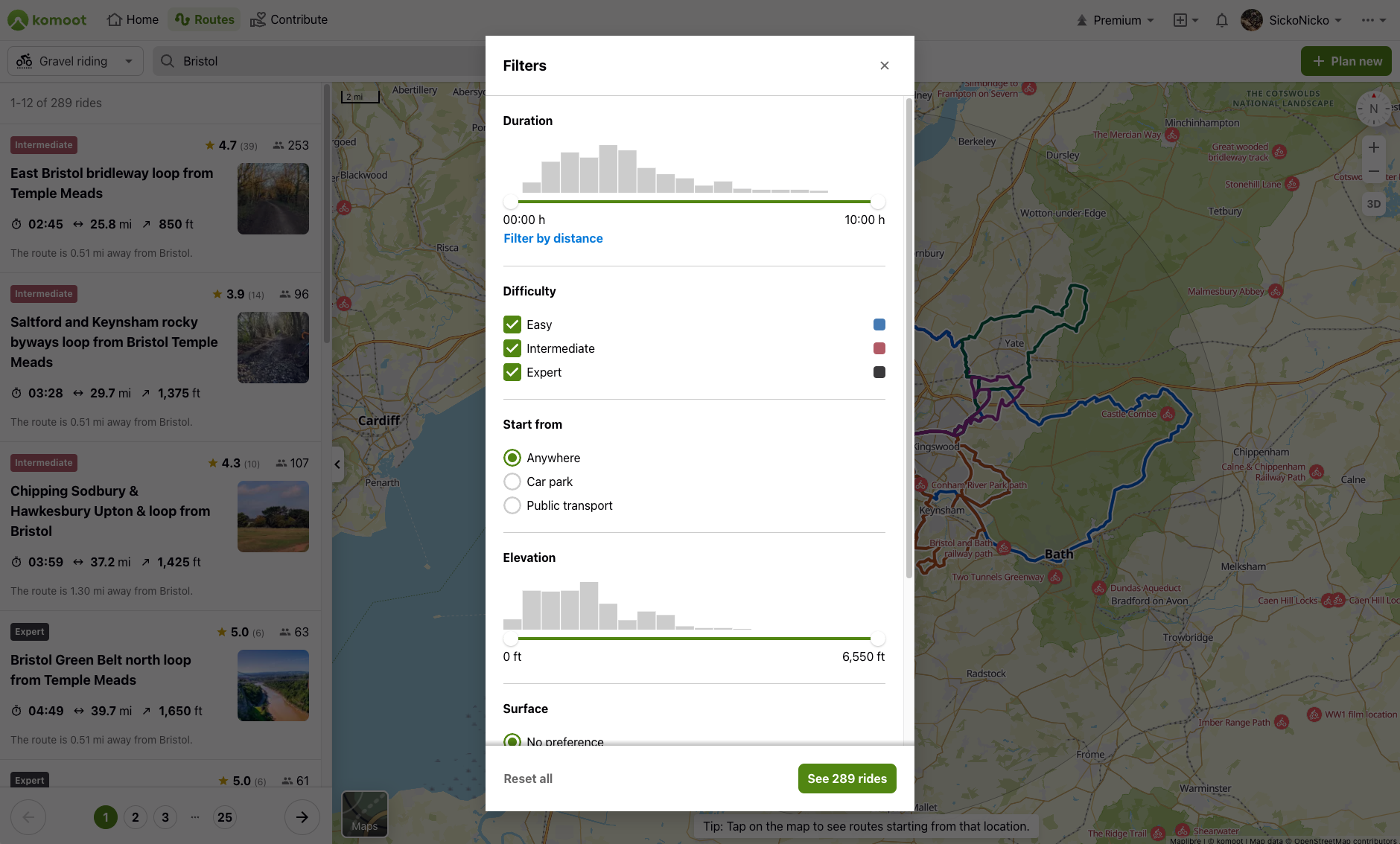Click the Two Tunnels Greenway marker
The height and width of the screenshot is (844, 1400).
[x=1055, y=577]
